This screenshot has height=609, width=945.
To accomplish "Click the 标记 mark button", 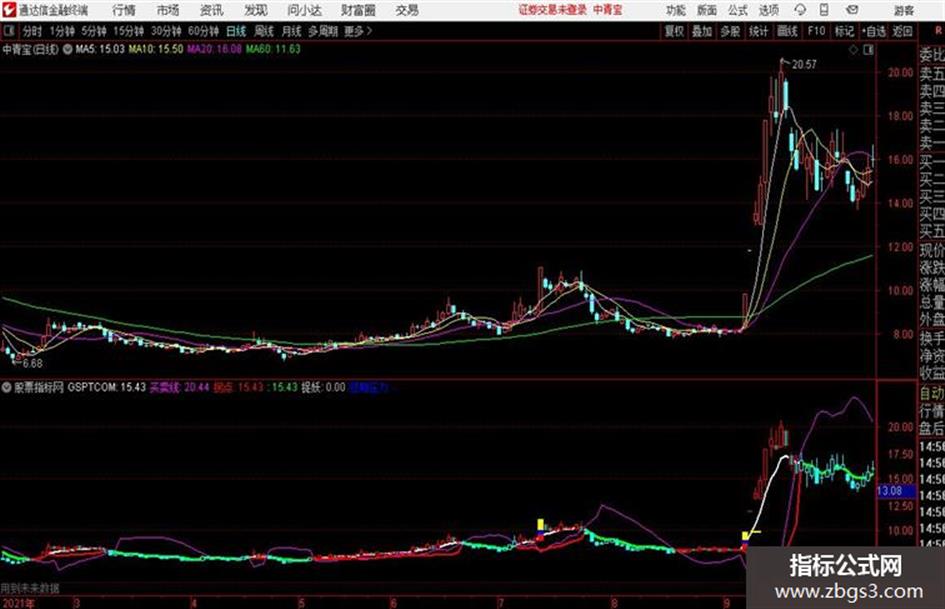I will click(844, 31).
